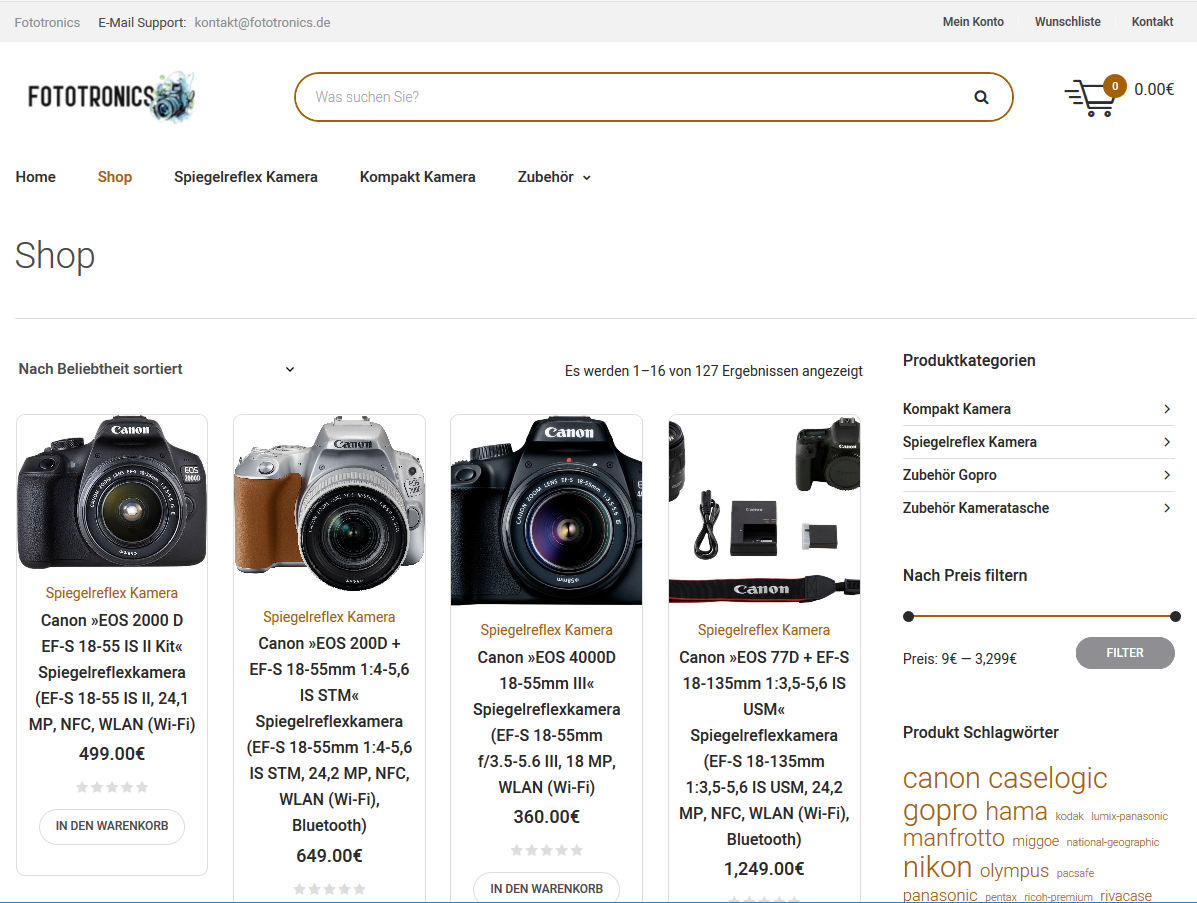Click the 360.00€ price
Screen dimensions: 1197x903
point(547,818)
